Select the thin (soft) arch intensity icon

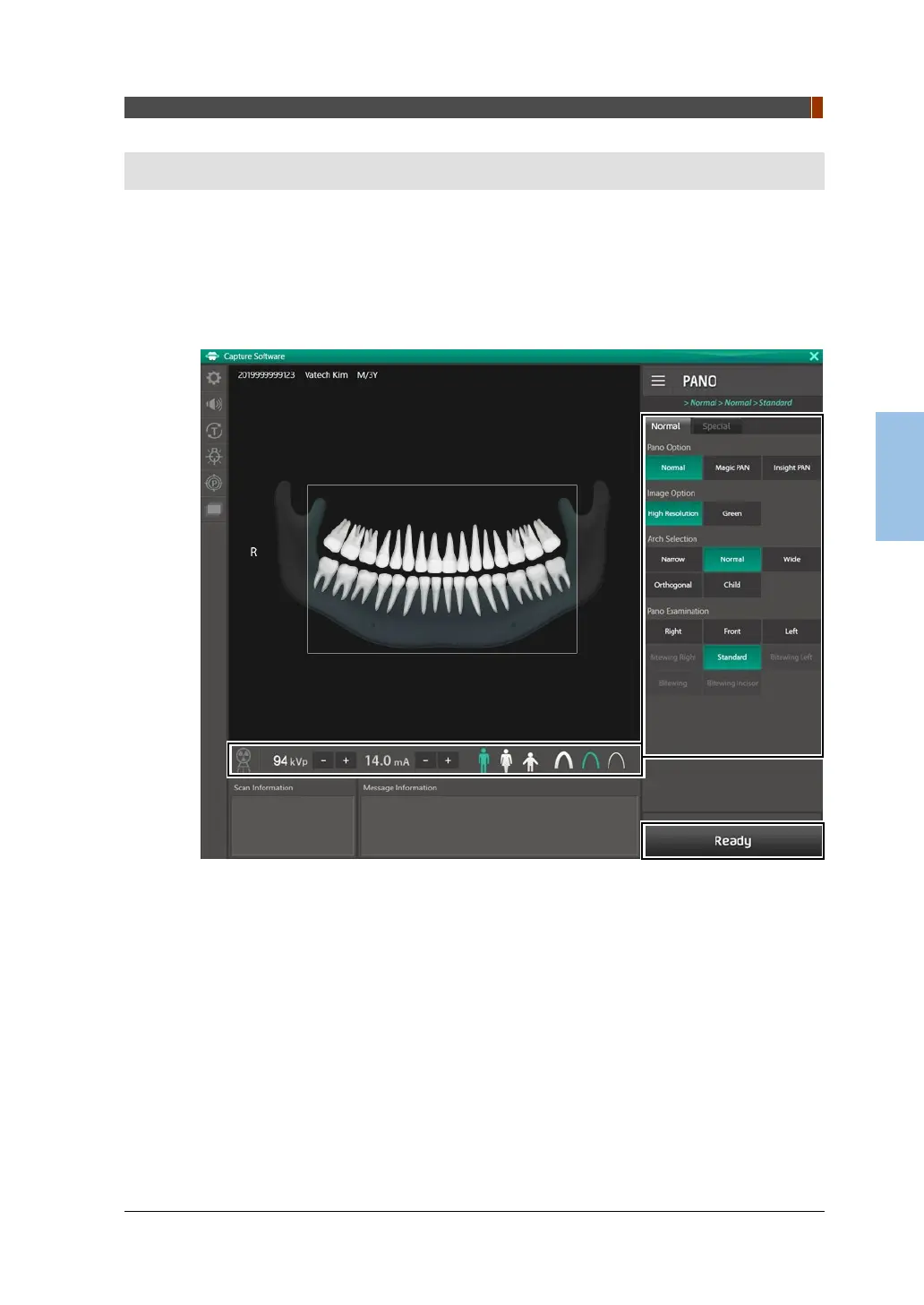(616, 760)
